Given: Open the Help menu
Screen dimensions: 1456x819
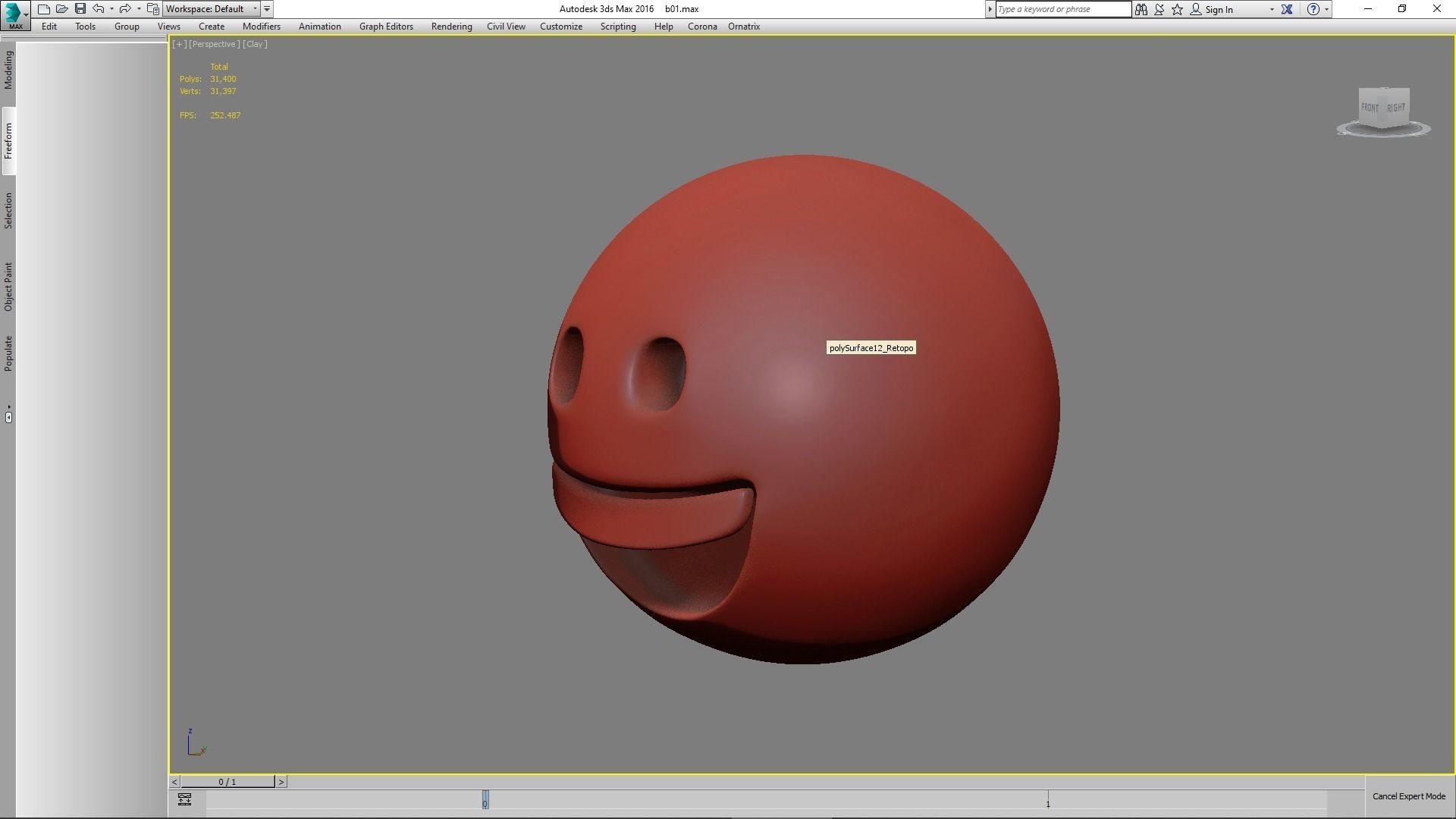Looking at the screenshot, I should (x=664, y=27).
